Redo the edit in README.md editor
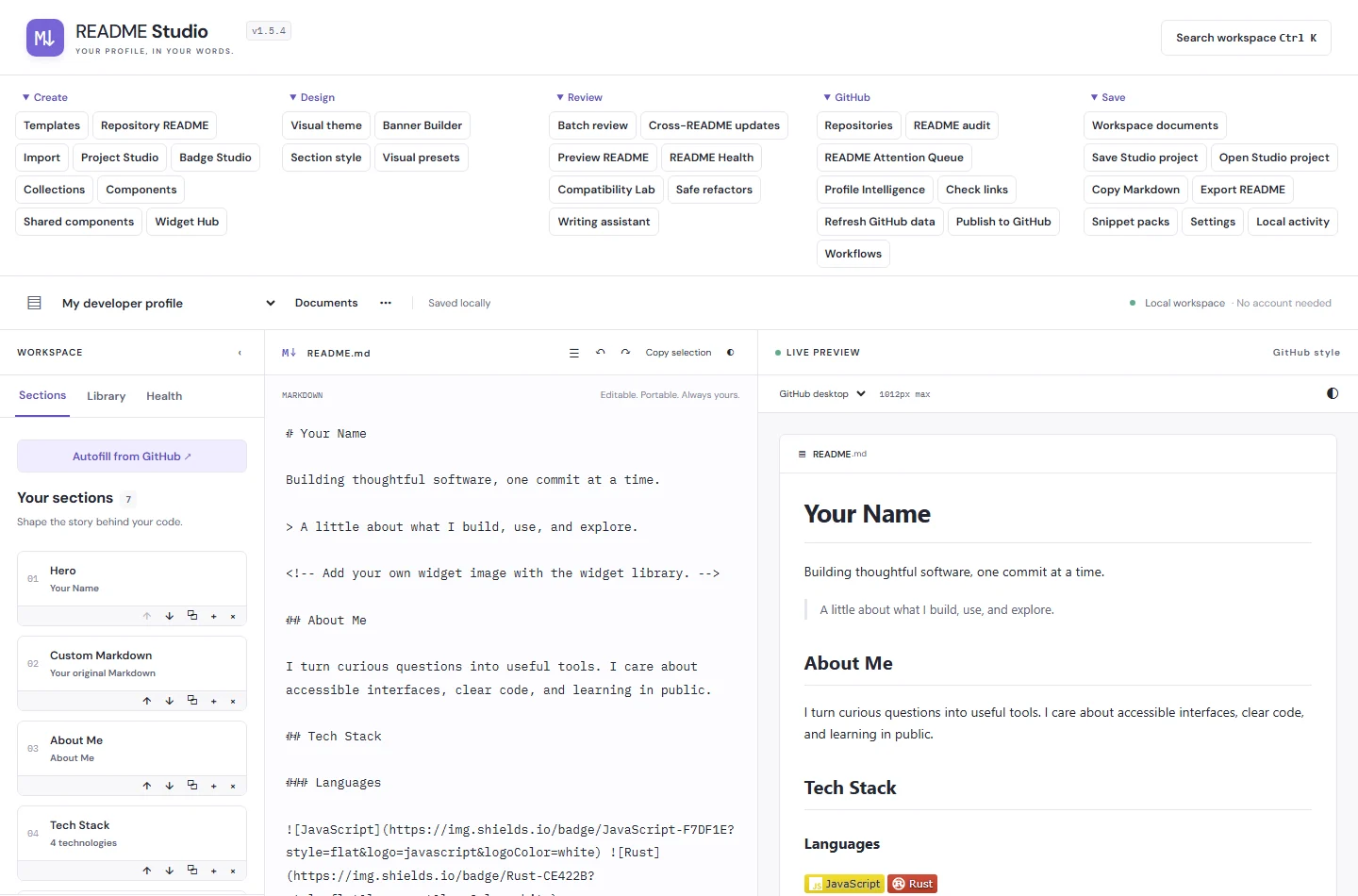The image size is (1358, 896). (x=625, y=353)
